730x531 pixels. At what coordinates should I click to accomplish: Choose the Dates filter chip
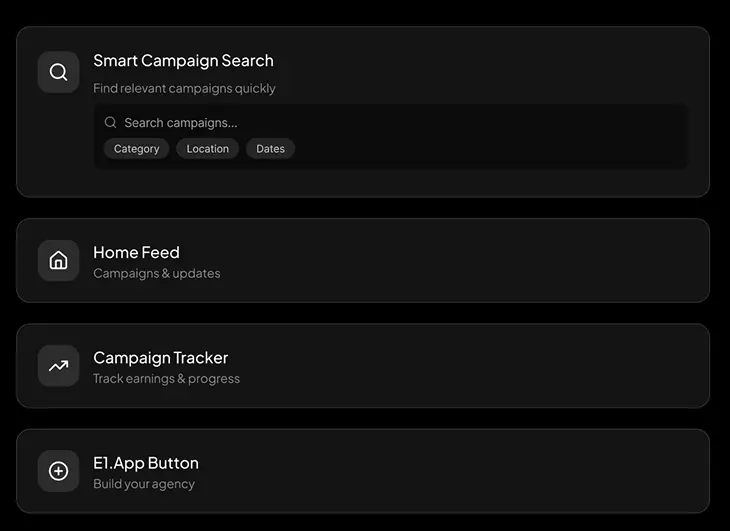coord(270,149)
